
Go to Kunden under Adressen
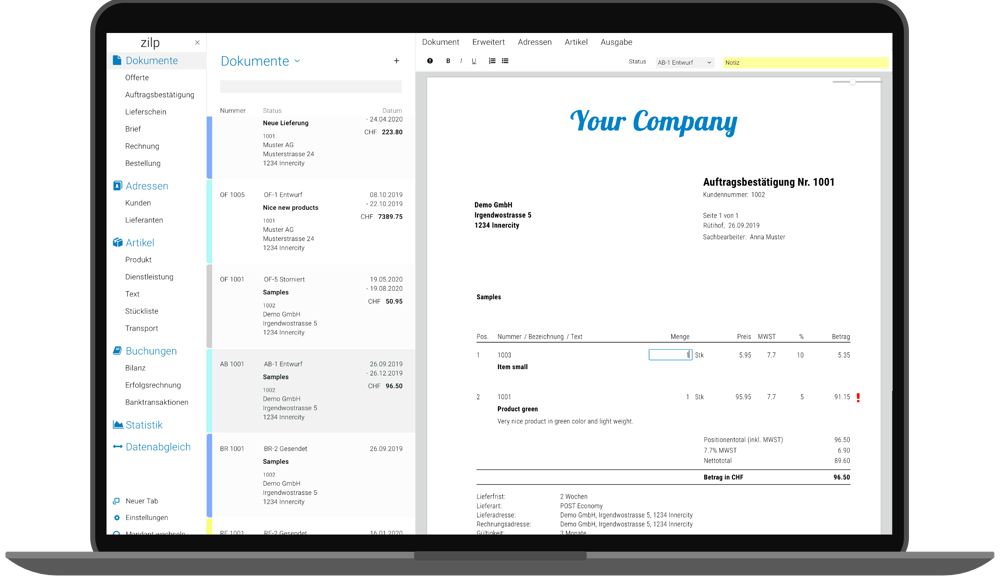138,203
